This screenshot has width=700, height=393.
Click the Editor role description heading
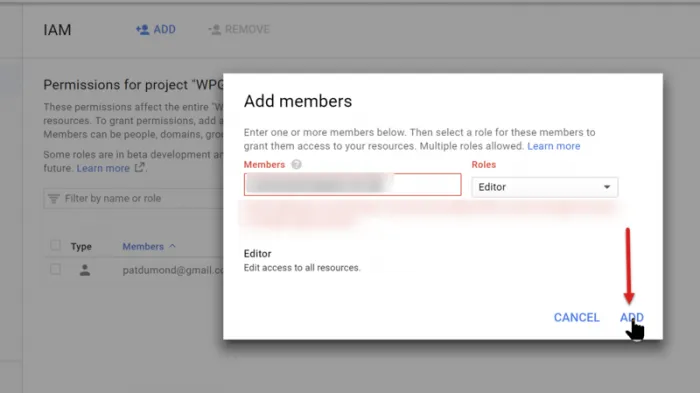258,254
